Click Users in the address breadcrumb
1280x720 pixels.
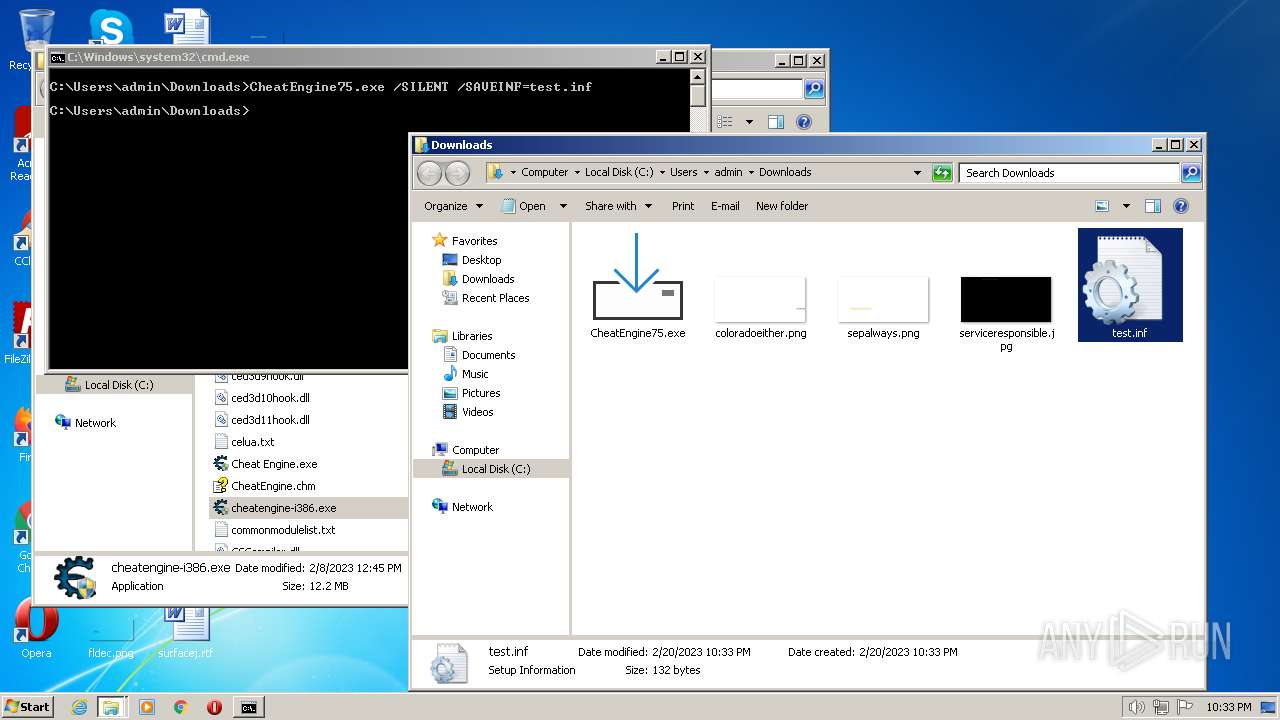[684, 172]
